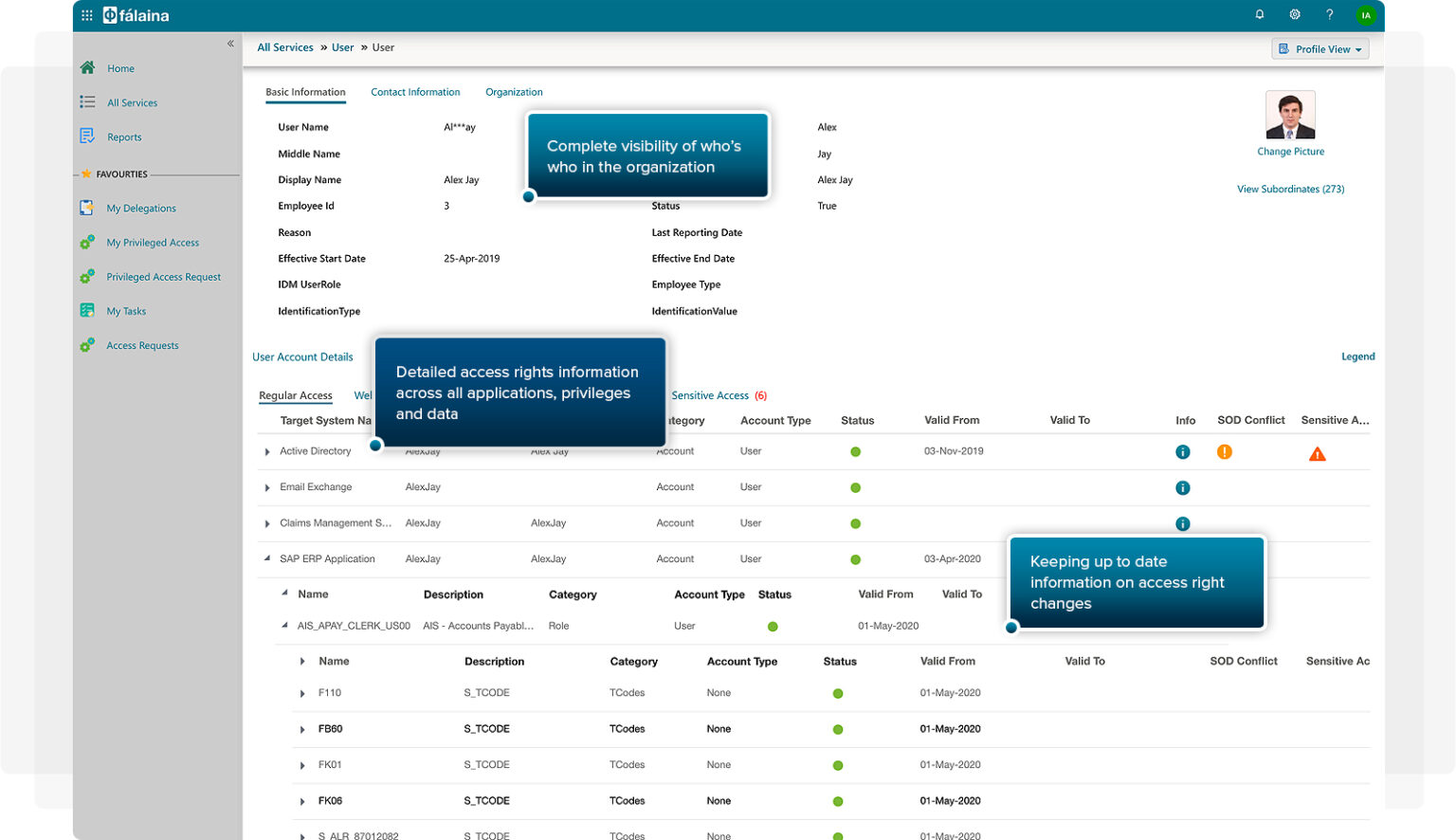This screenshot has height=840, width=1456.
Task: Click the fálaina logo
Action: (136, 15)
